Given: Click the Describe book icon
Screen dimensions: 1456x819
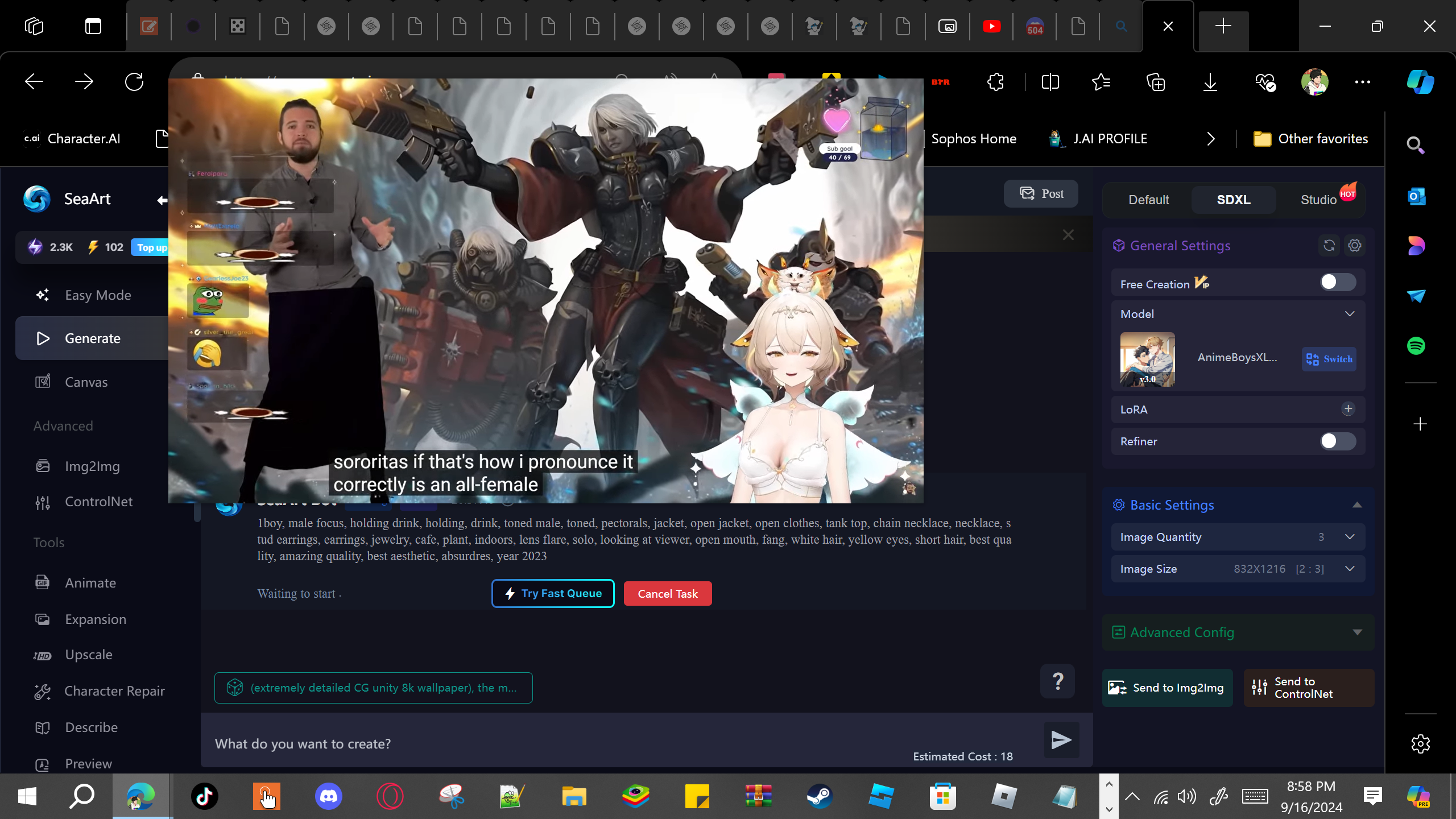Looking at the screenshot, I should pyautogui.click(x=43, y=728).
